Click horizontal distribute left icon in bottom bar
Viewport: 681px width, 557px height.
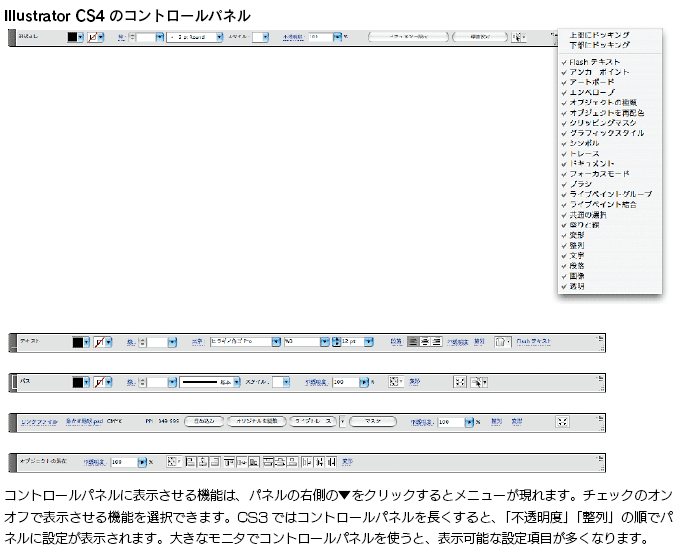(x=307, y=462)
